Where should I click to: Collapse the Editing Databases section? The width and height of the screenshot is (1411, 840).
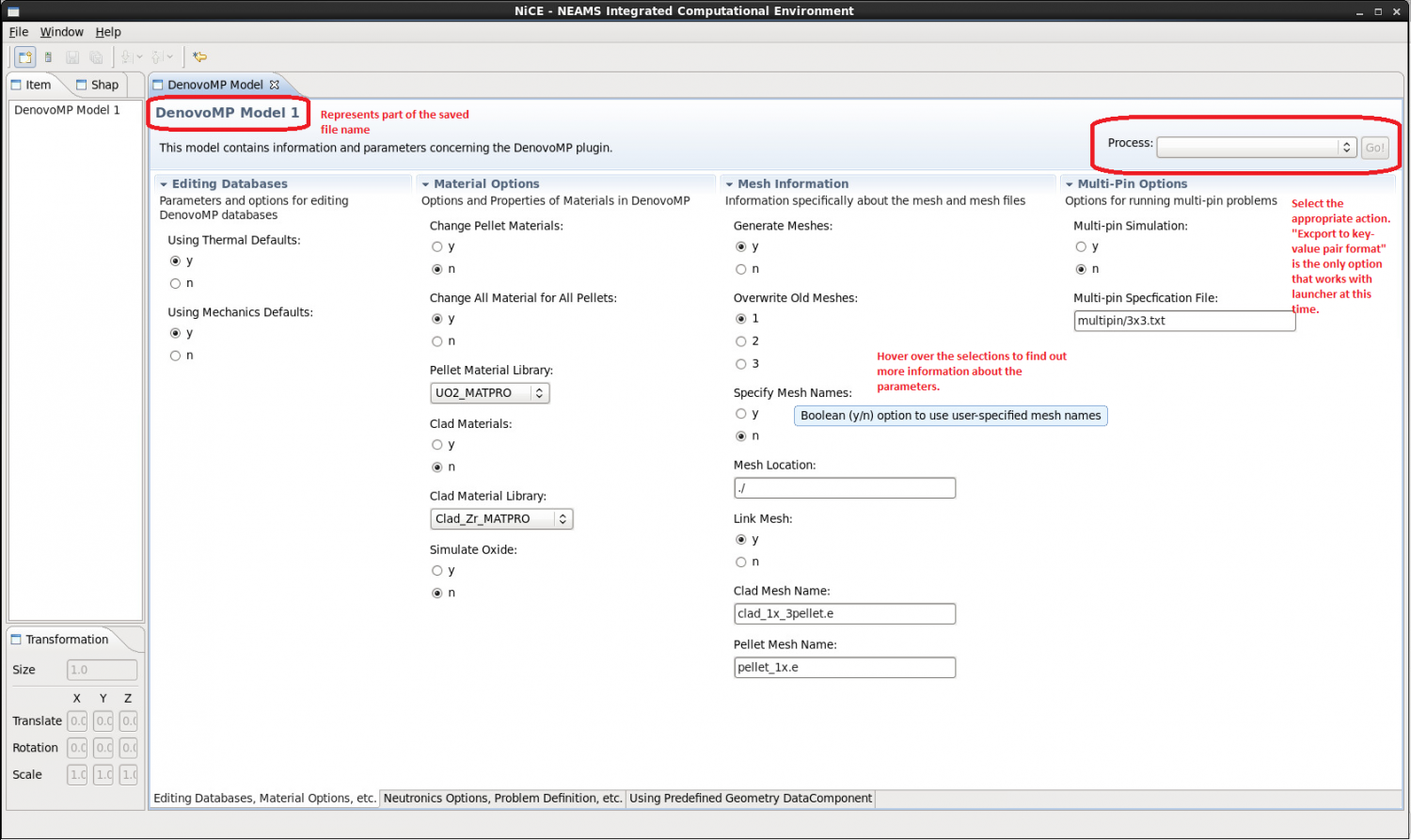point(164,185)
